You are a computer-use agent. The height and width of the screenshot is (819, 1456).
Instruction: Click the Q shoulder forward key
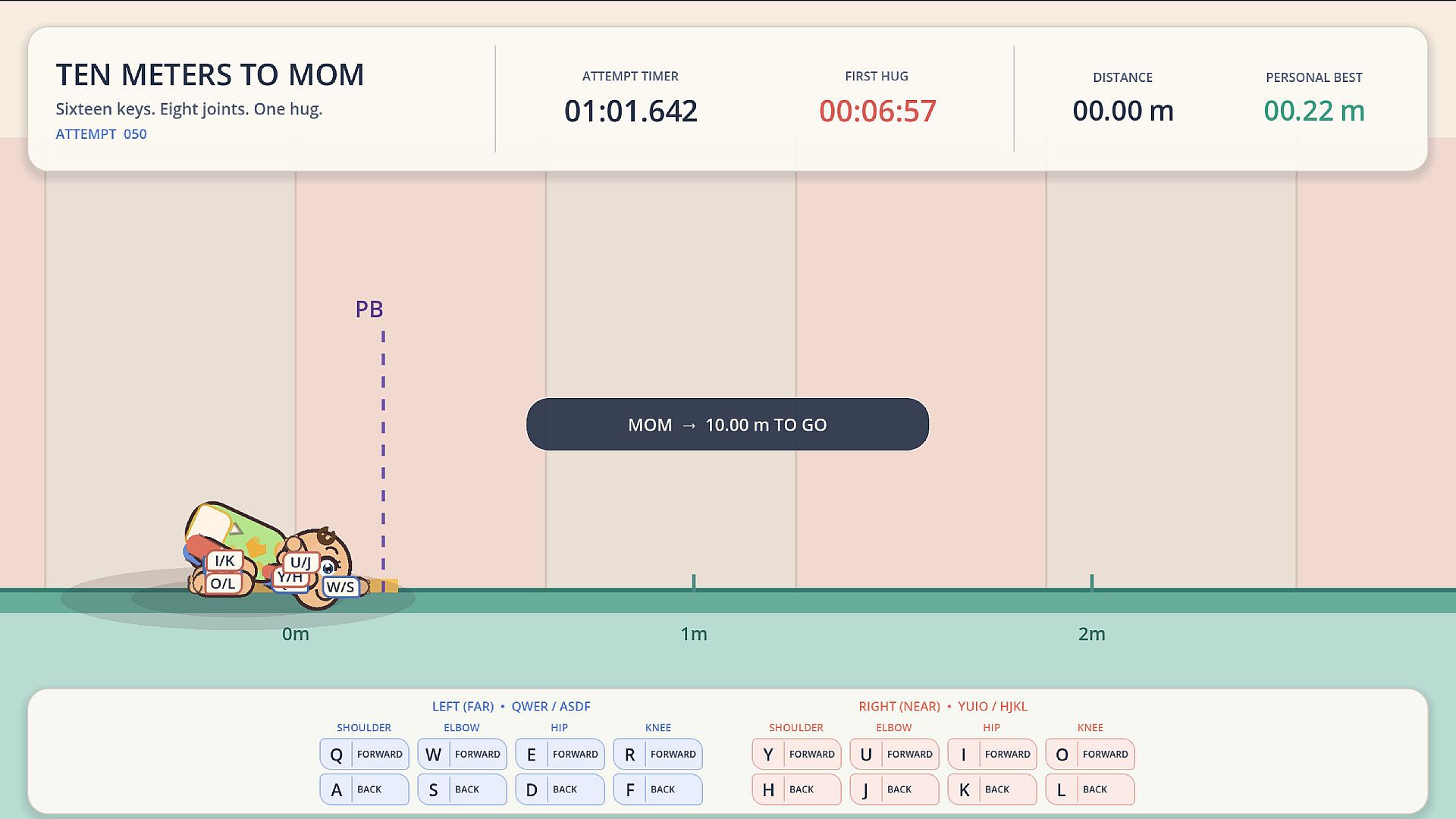pyautogui.click(x=364, y=754)
